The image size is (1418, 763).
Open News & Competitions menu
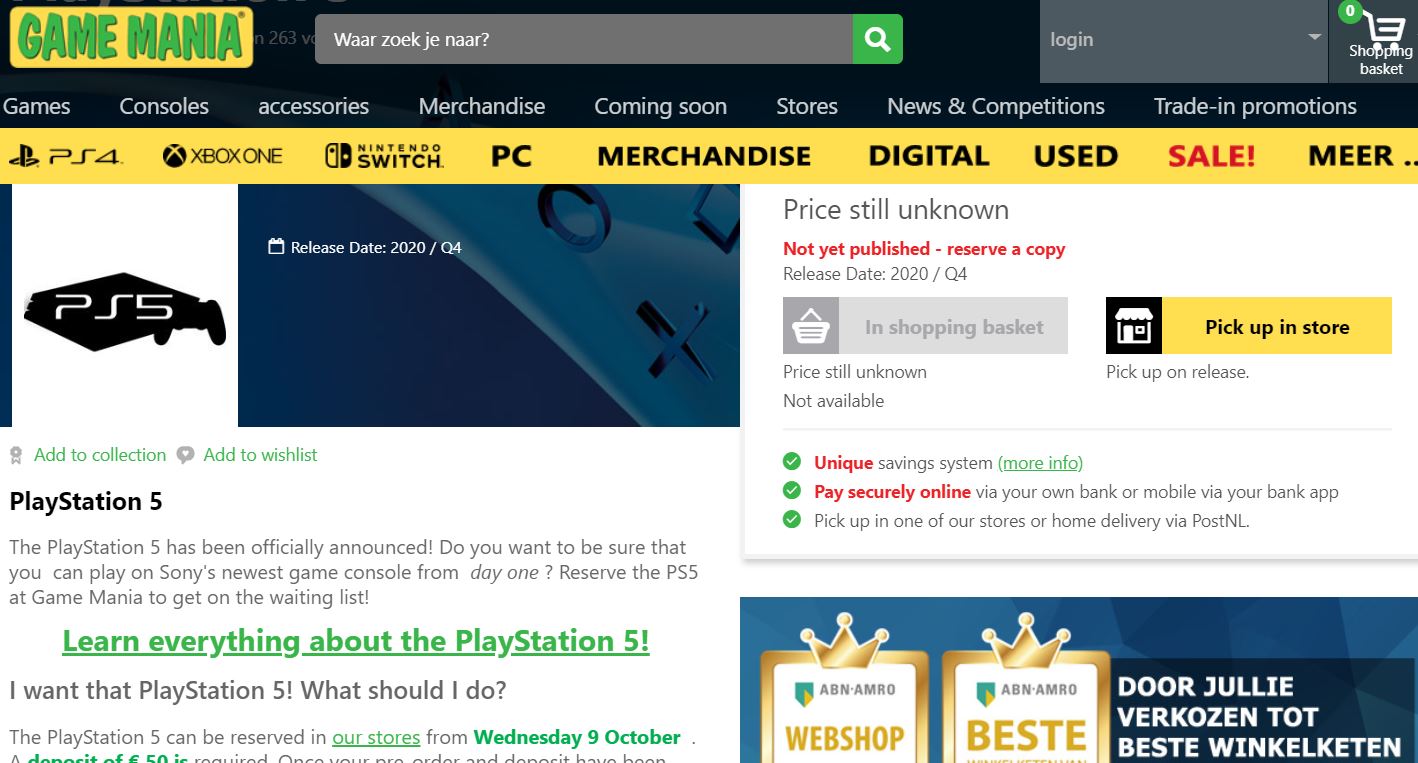click(996, 106)
